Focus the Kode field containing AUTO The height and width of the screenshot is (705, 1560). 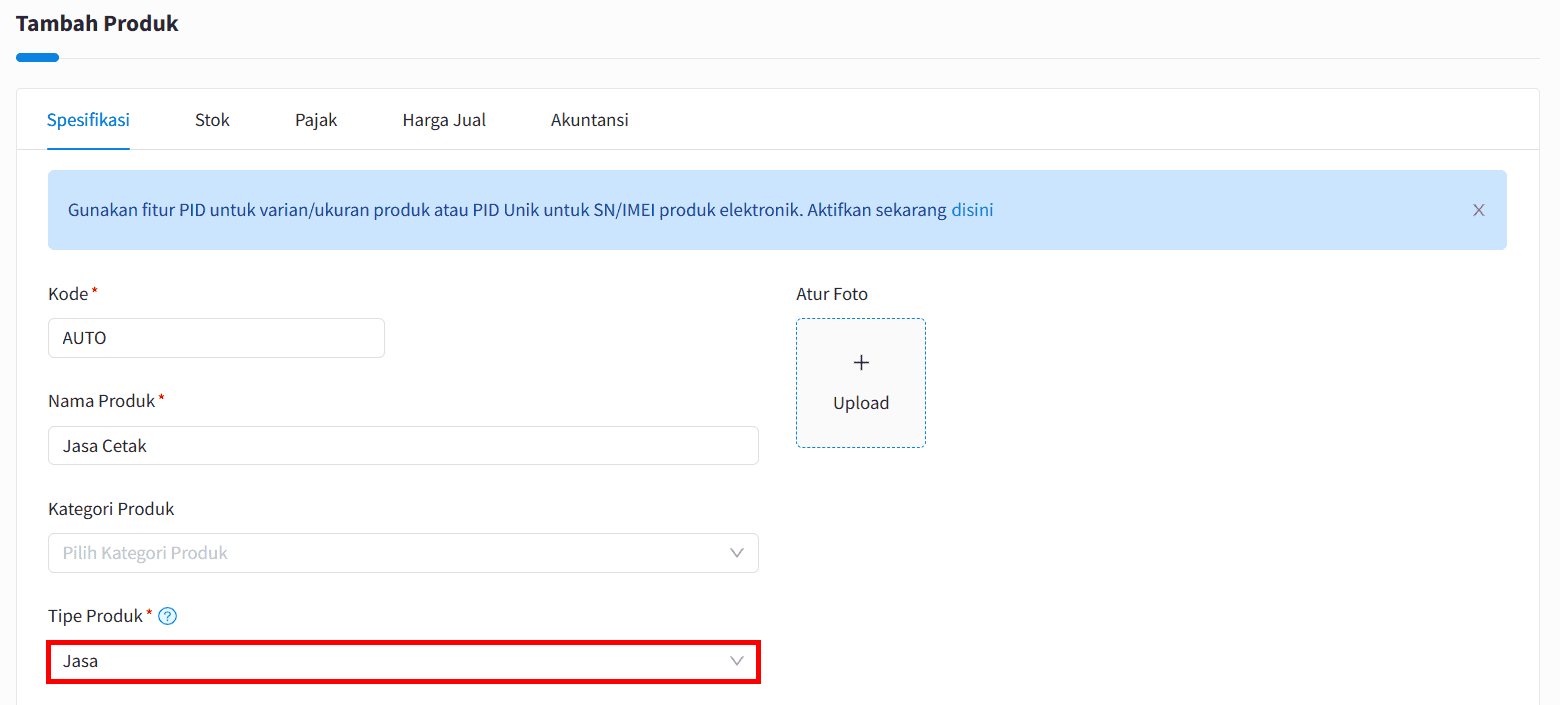point(216,338)
